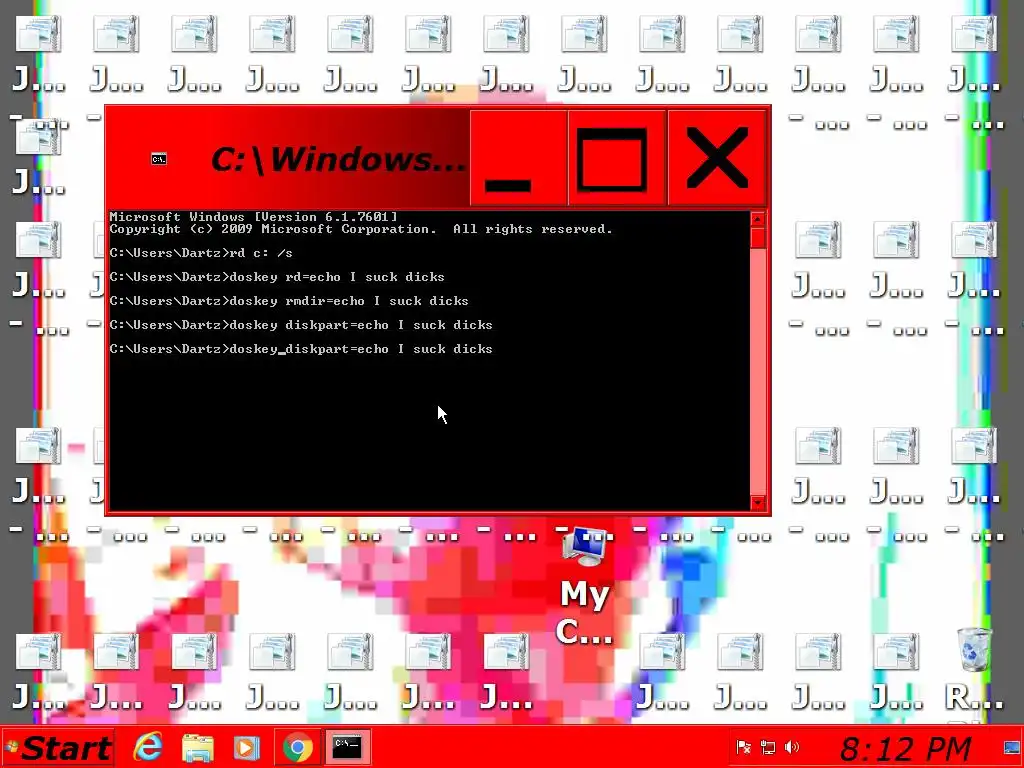Open the Action Center flag icon
Screen dimensions: 1024x768
pos(743,747)
